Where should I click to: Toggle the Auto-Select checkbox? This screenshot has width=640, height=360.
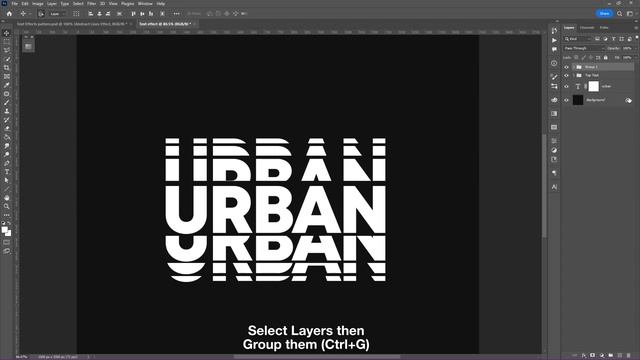click(x=41, y=14)
